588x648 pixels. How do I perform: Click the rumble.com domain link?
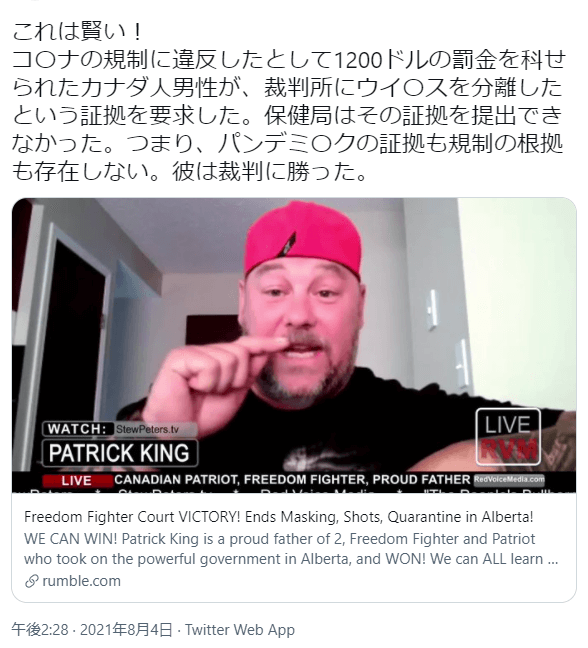pos(81,581)
